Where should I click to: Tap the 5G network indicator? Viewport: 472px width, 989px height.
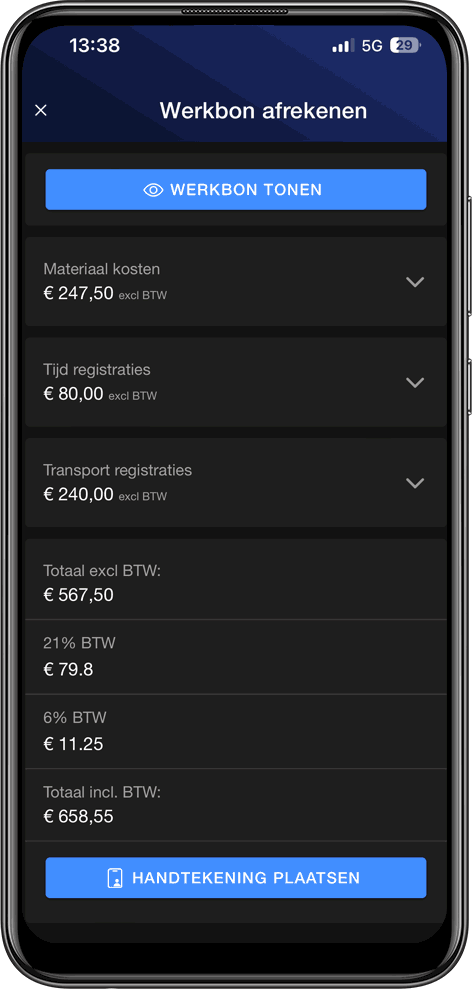point(372,45)
